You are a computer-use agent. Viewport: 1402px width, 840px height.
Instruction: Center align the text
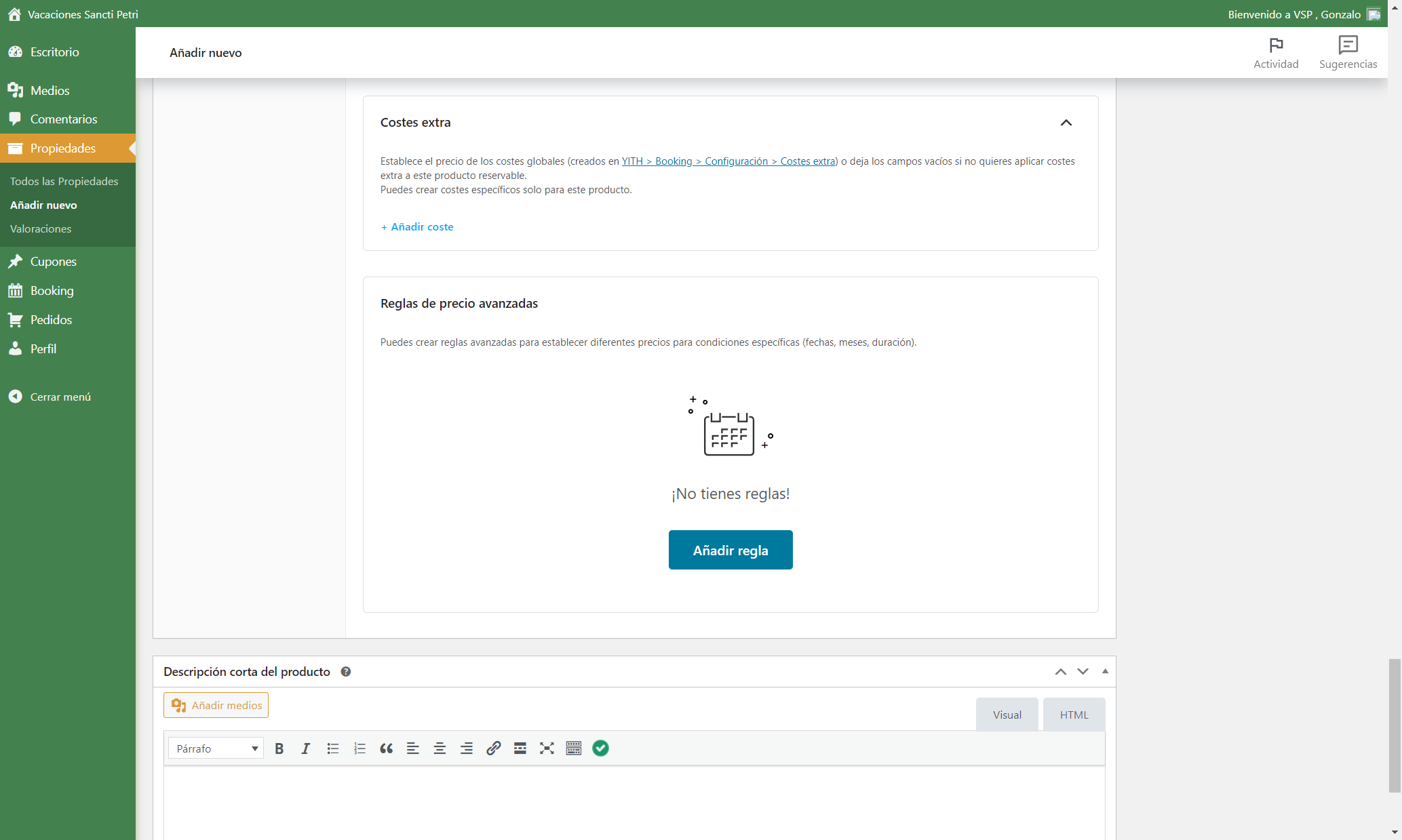pyautogui.click(x=440, y=748)
